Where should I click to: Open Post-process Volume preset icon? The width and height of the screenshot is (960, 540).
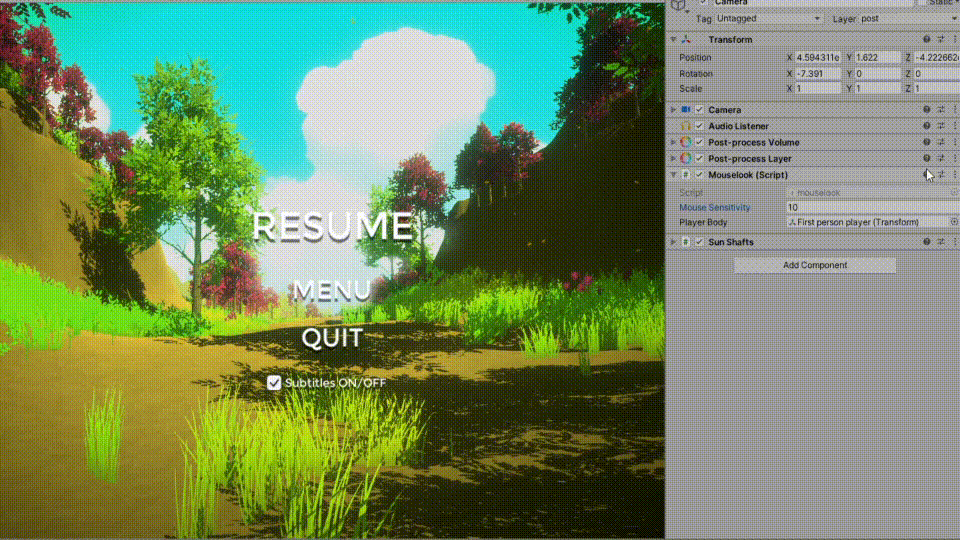pos(941,142)
